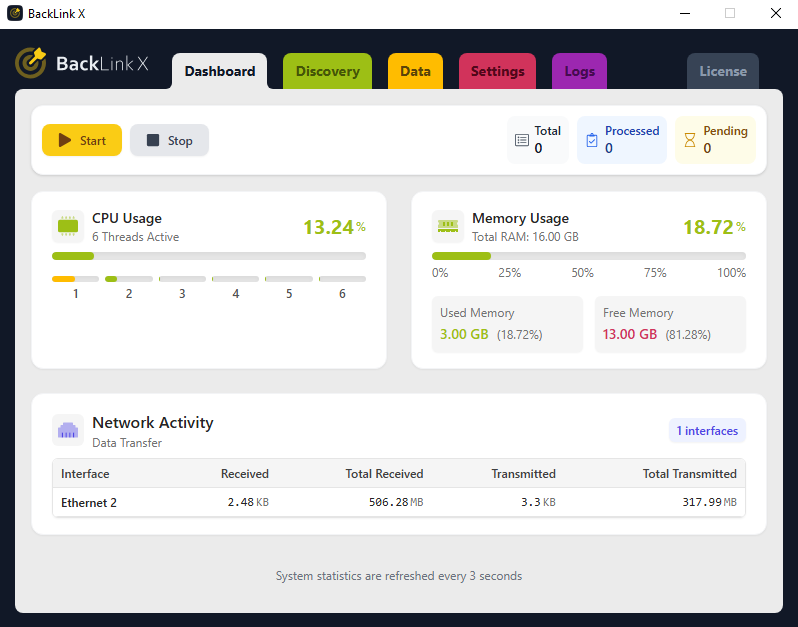This screenshot has width=798, height=627.
Task: Click the Total list icon
Action: [522, 140]
